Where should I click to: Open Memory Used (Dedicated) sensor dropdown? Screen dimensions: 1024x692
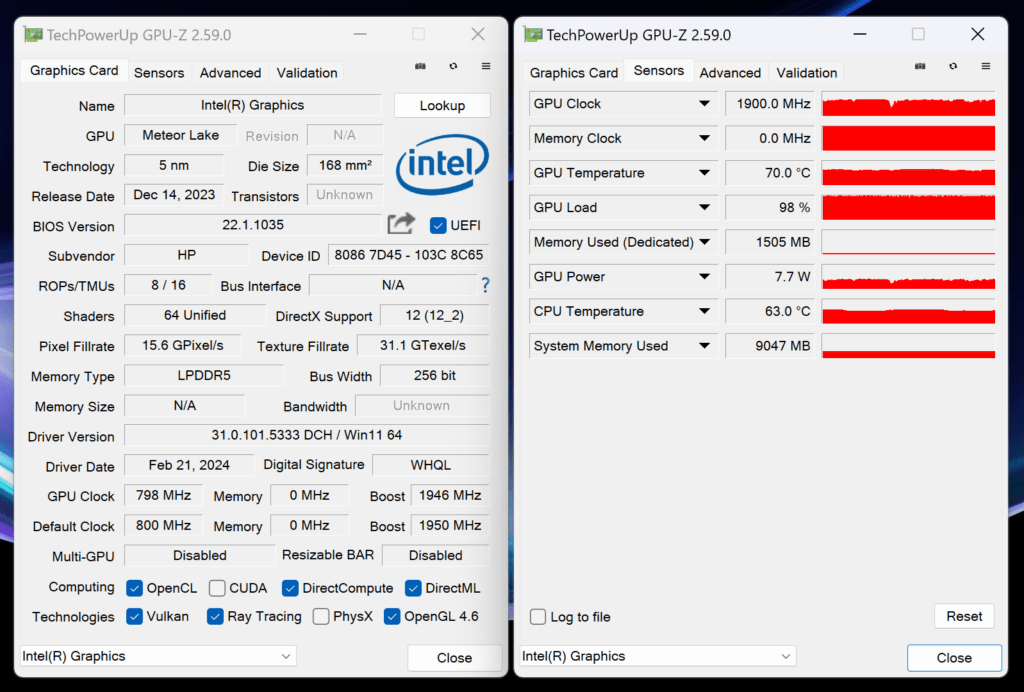(x=704, y=242)
